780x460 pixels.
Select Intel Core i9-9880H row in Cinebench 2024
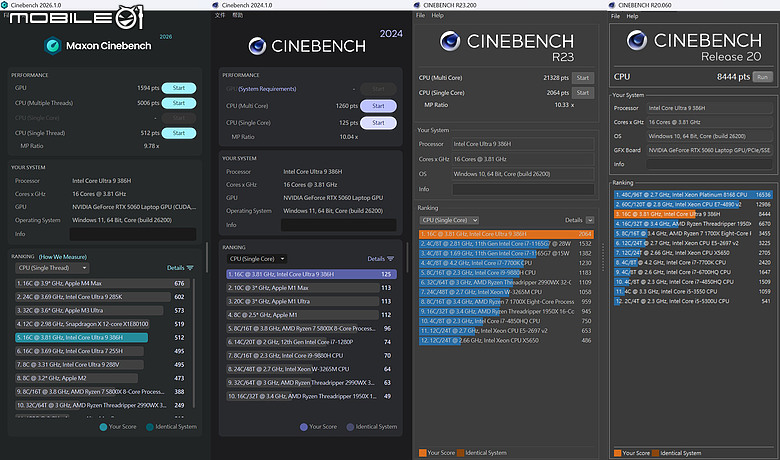311,356
